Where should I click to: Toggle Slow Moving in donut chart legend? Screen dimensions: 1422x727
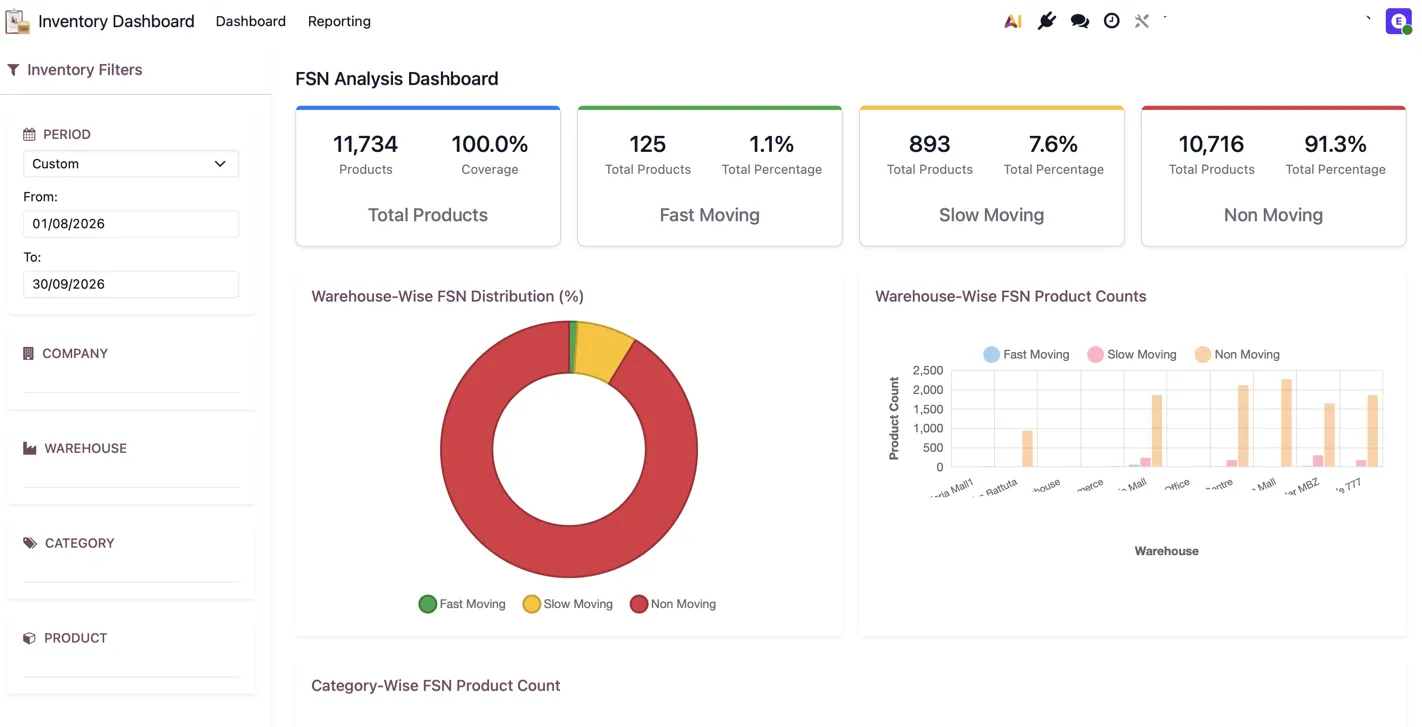pyautogui.click(x=567, y=604)
